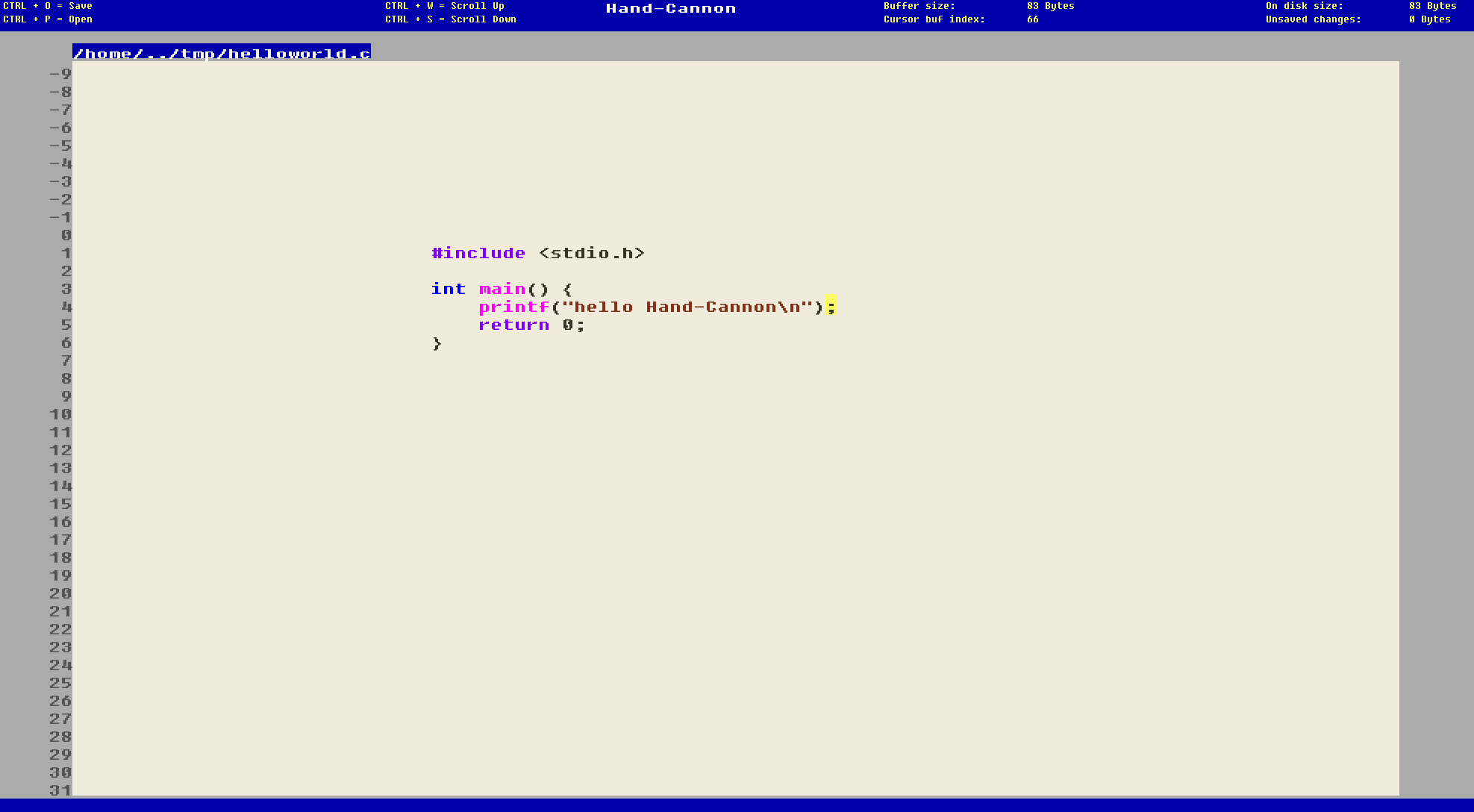This screenshot has width=1474, height=812.
Task: Click the yellow highlighted cursor semicolon
Action: point(831,306)
